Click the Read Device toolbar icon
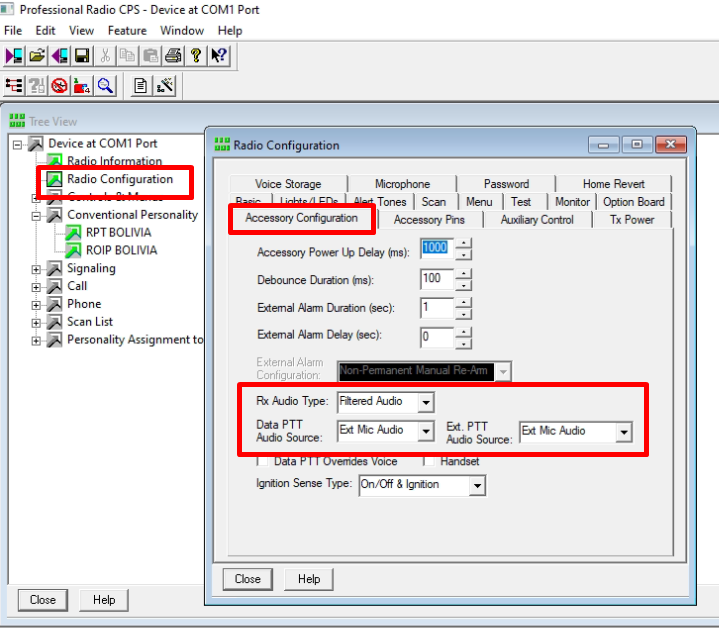Image resolution: width=719 pixels, height=628 pixels. 15,56
